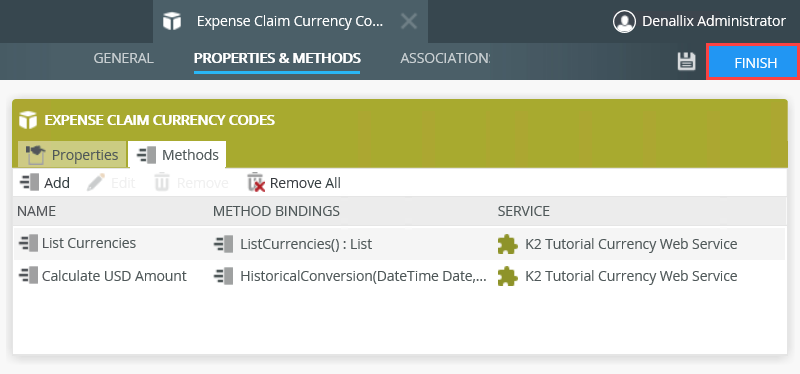Click the binding icon beside ListCurrencies()
The width and height of the screenshot is (800, 374).
click(x=223, y=243)
